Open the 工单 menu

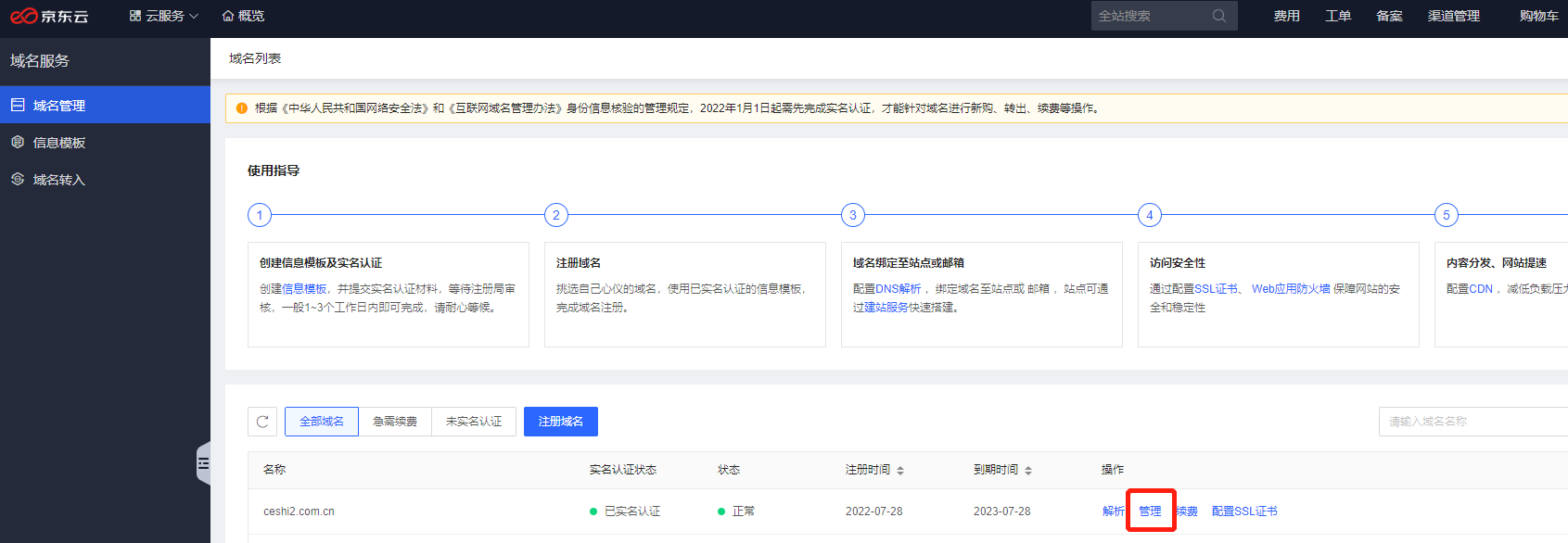[1338, 16]
